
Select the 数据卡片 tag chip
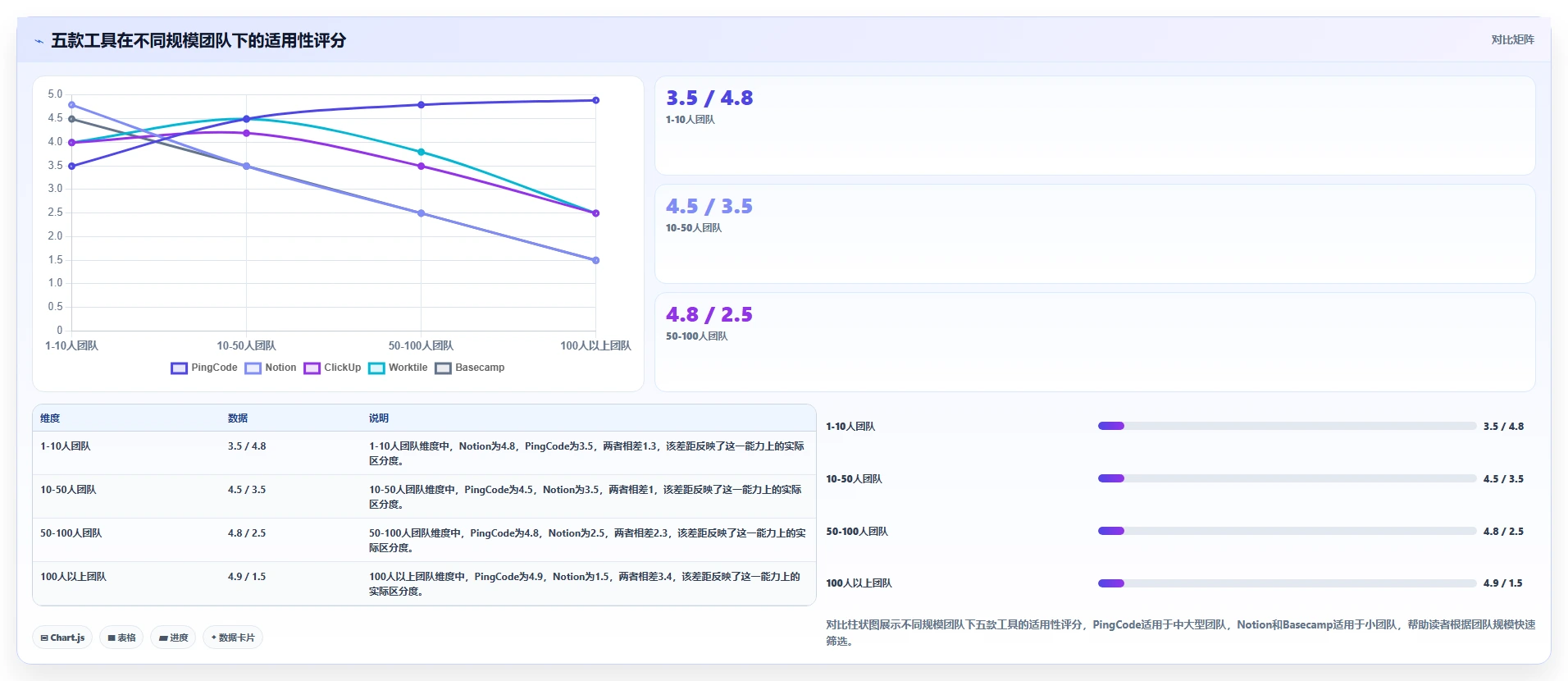(x=233, y=638)
